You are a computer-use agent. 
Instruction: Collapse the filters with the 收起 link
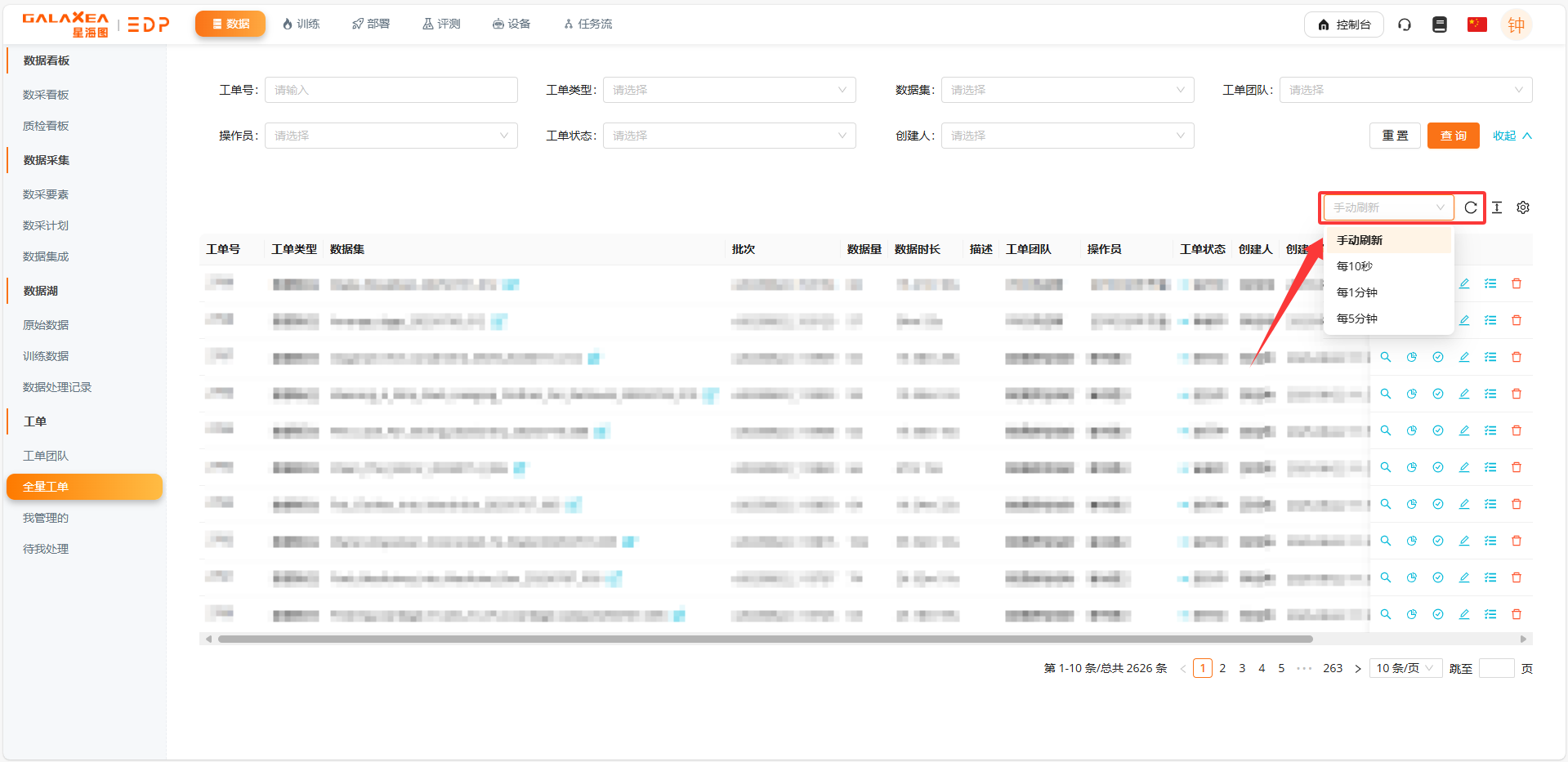coord(1511,136)
